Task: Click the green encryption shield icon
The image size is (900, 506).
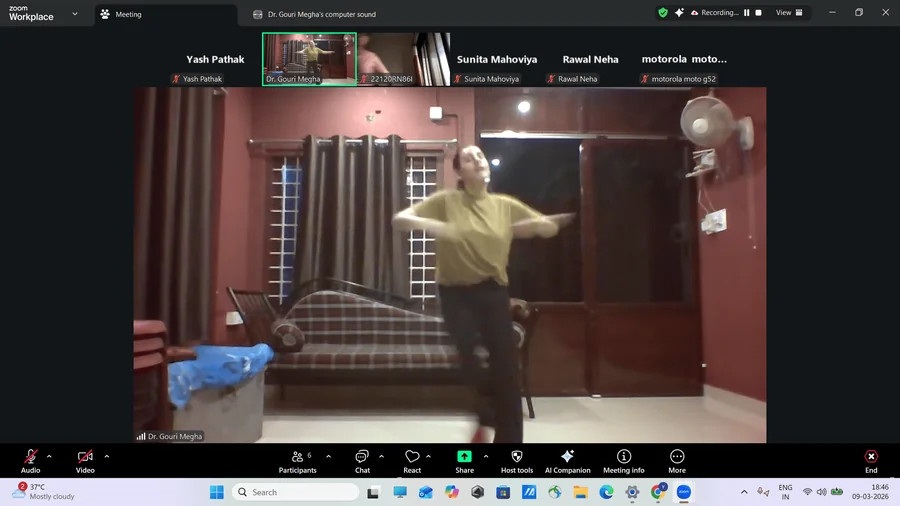Action: coord(663,13)
